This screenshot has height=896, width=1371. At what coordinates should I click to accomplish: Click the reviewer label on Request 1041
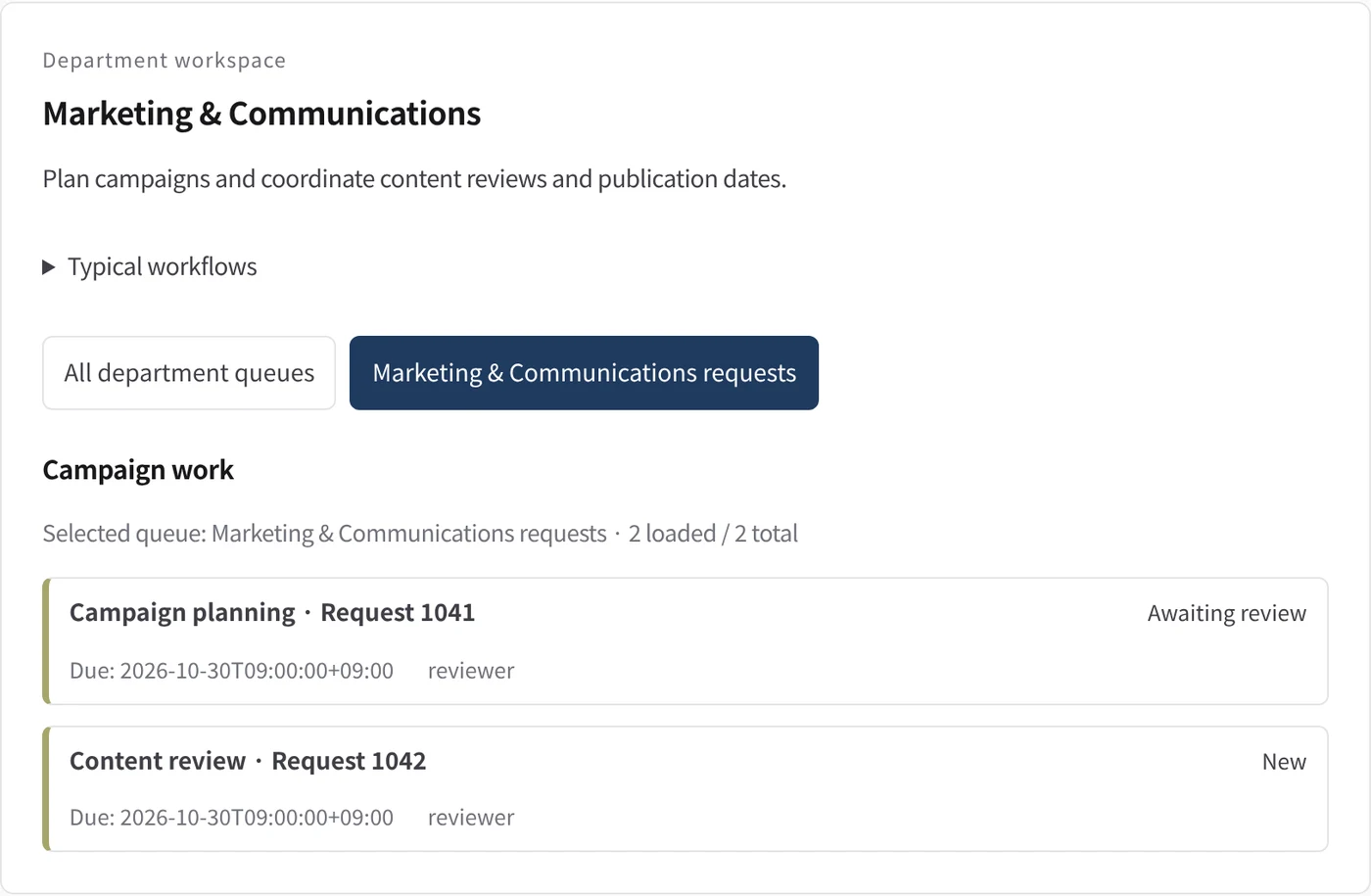point(471,671)
